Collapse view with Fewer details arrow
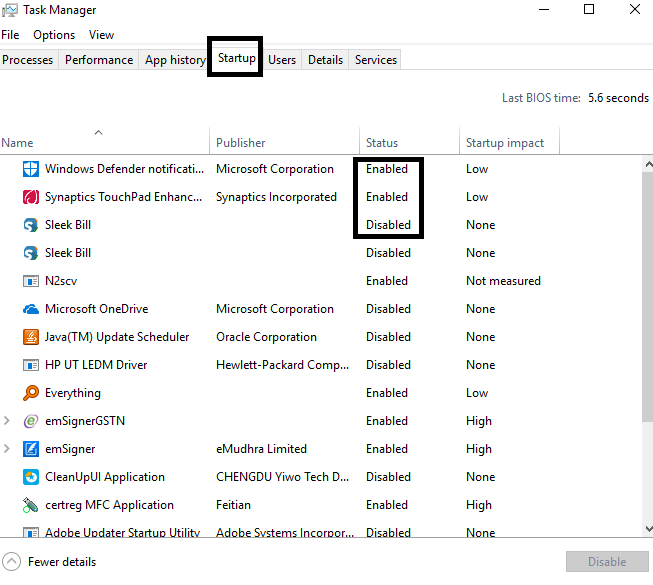This screenshot has height=585, width=653. 11,562
